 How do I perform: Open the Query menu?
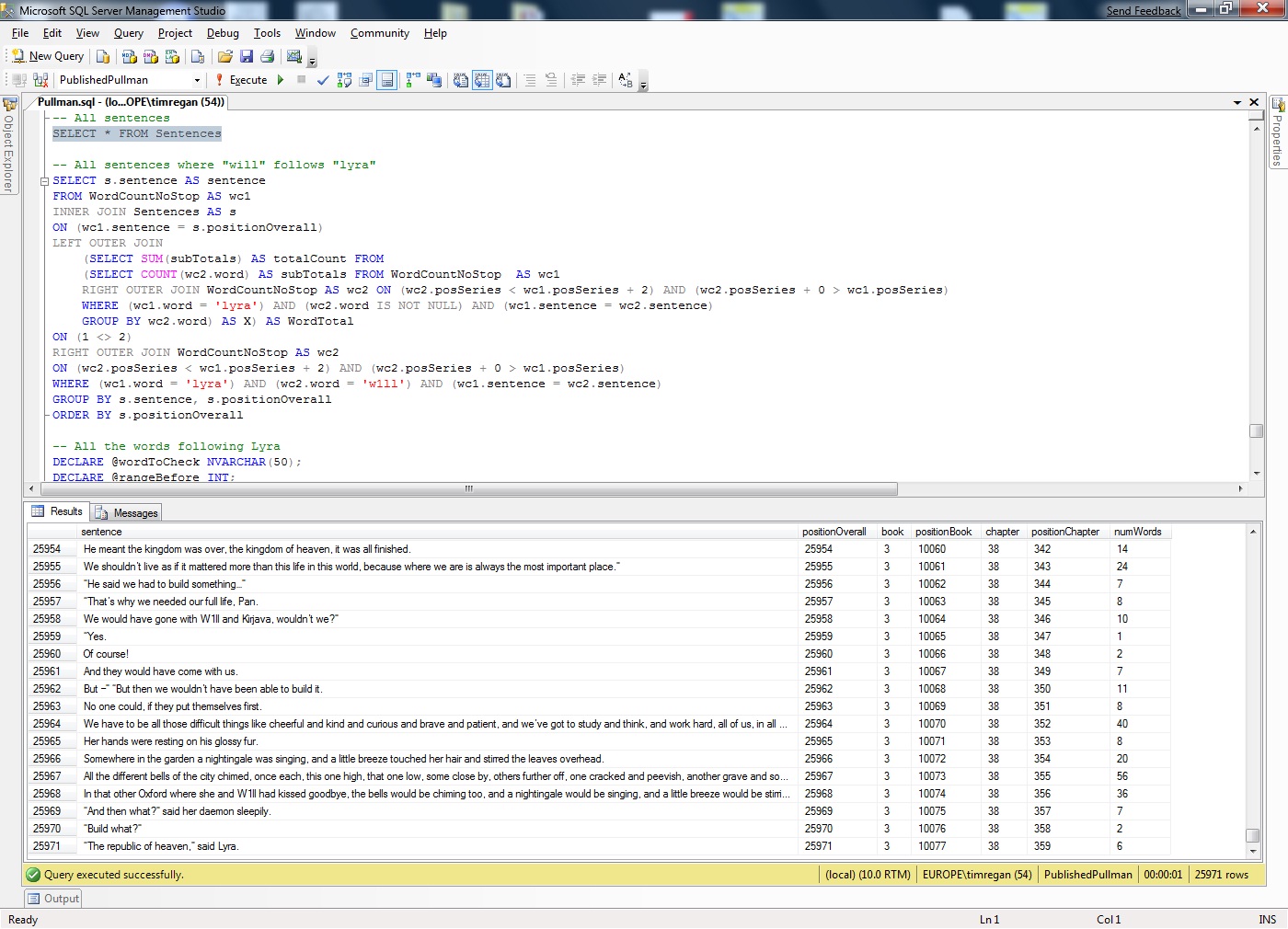click(128, 33)
